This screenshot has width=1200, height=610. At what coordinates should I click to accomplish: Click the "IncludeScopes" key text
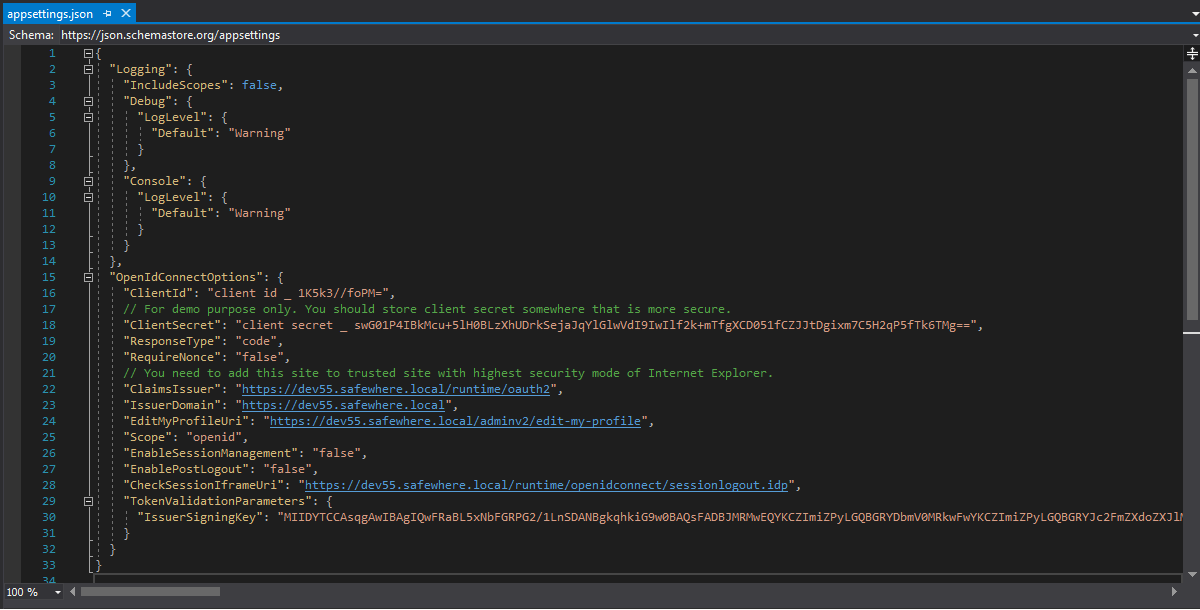(x=175, y=85)
